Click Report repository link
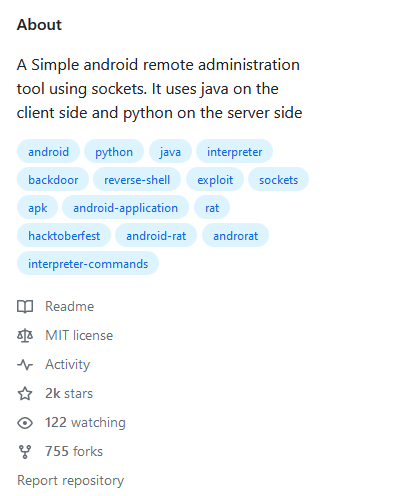409x496 pixels. [x=70, y=481]
